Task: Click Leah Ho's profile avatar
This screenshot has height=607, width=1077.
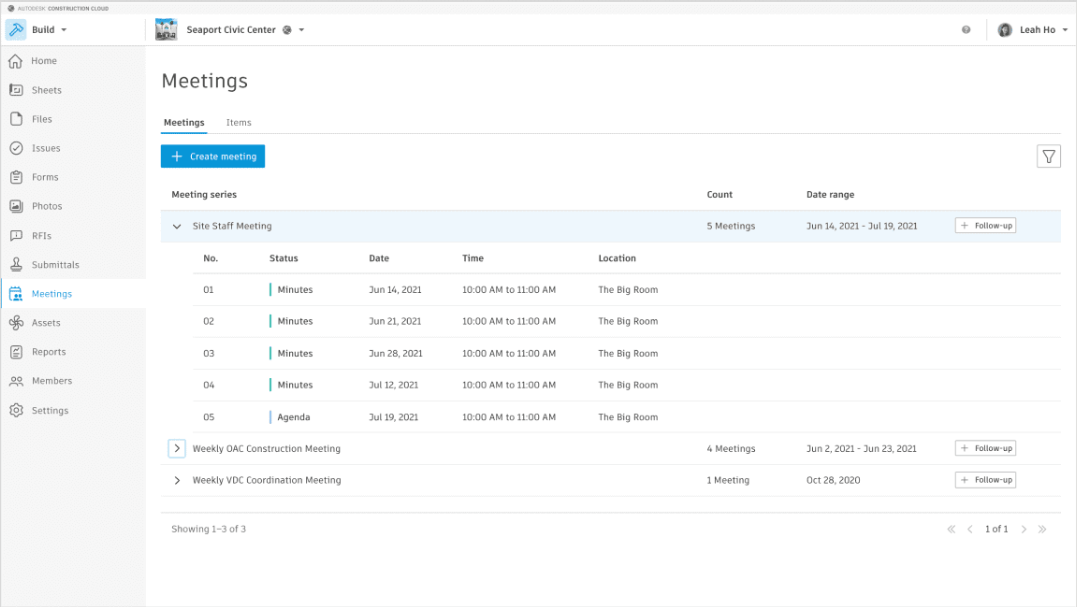Action: tap(1005, 30)
